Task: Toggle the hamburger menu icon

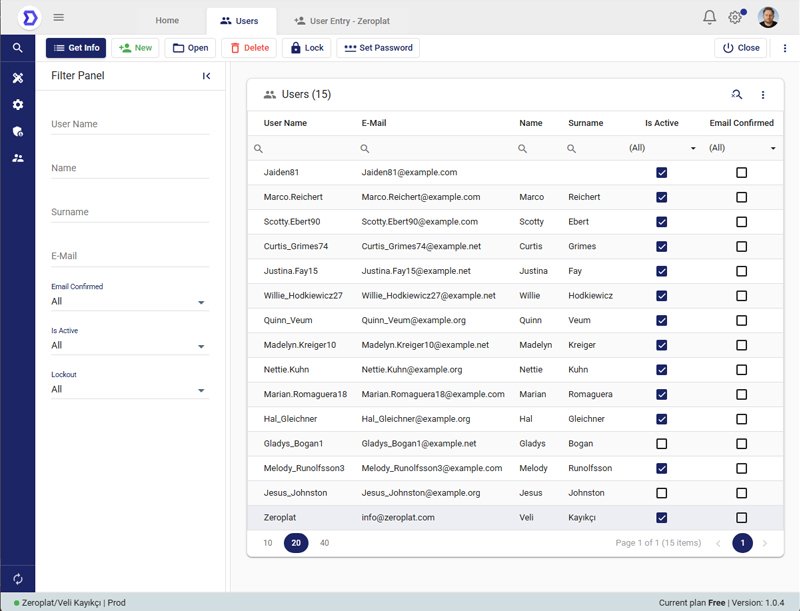Action: 59,17
